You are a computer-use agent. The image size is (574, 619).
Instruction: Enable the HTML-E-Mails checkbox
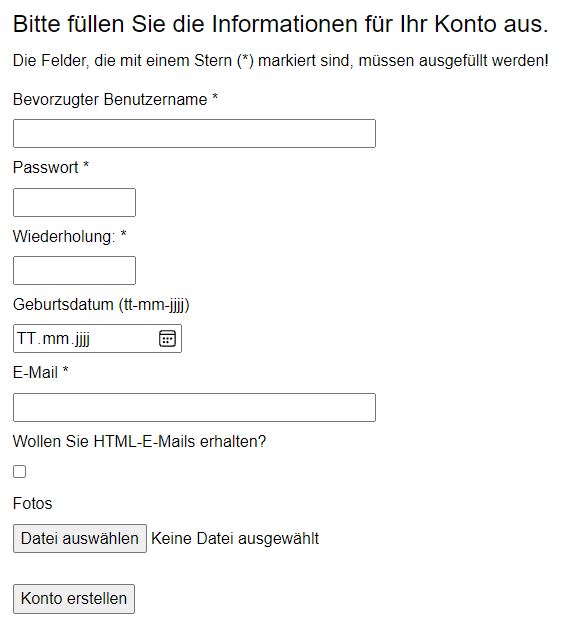19,471
